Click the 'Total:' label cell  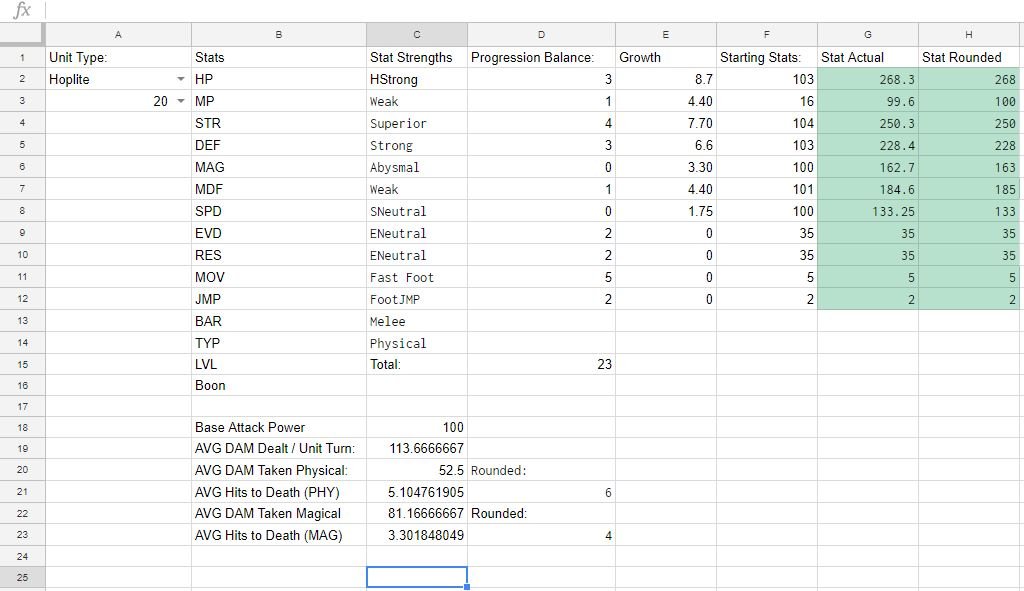click(417, 364)
